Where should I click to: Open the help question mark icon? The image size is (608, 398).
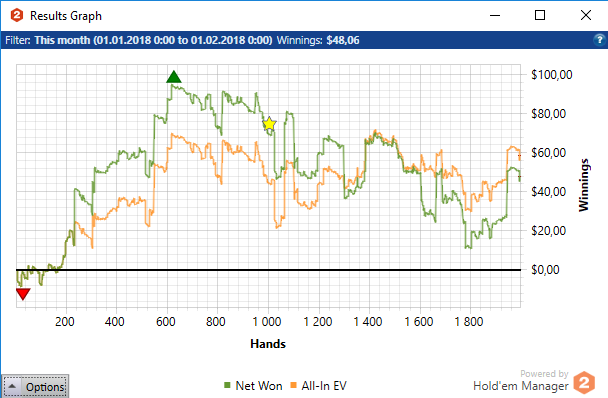[x=599, y=40]
